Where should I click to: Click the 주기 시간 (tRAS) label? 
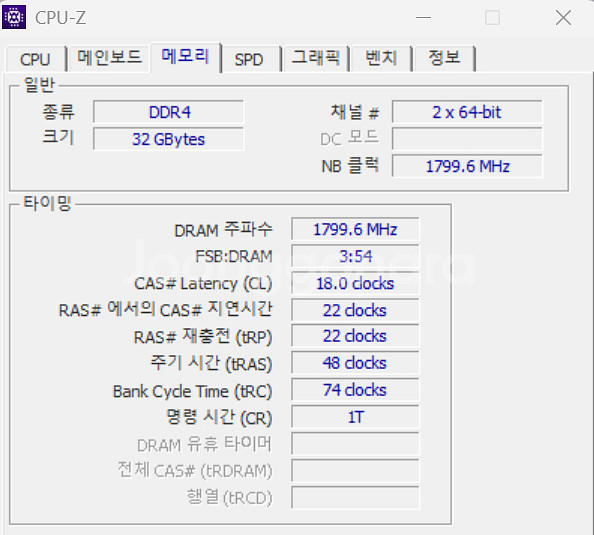tap(211, 363)
